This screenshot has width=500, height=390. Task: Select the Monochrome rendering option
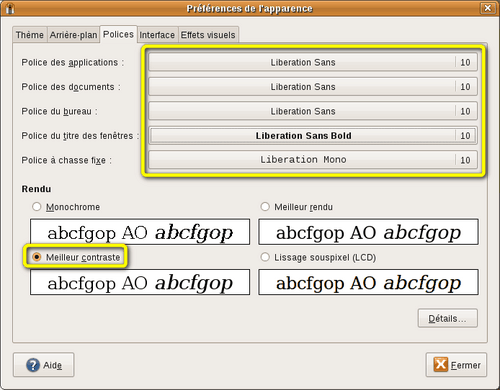point(37,207)
